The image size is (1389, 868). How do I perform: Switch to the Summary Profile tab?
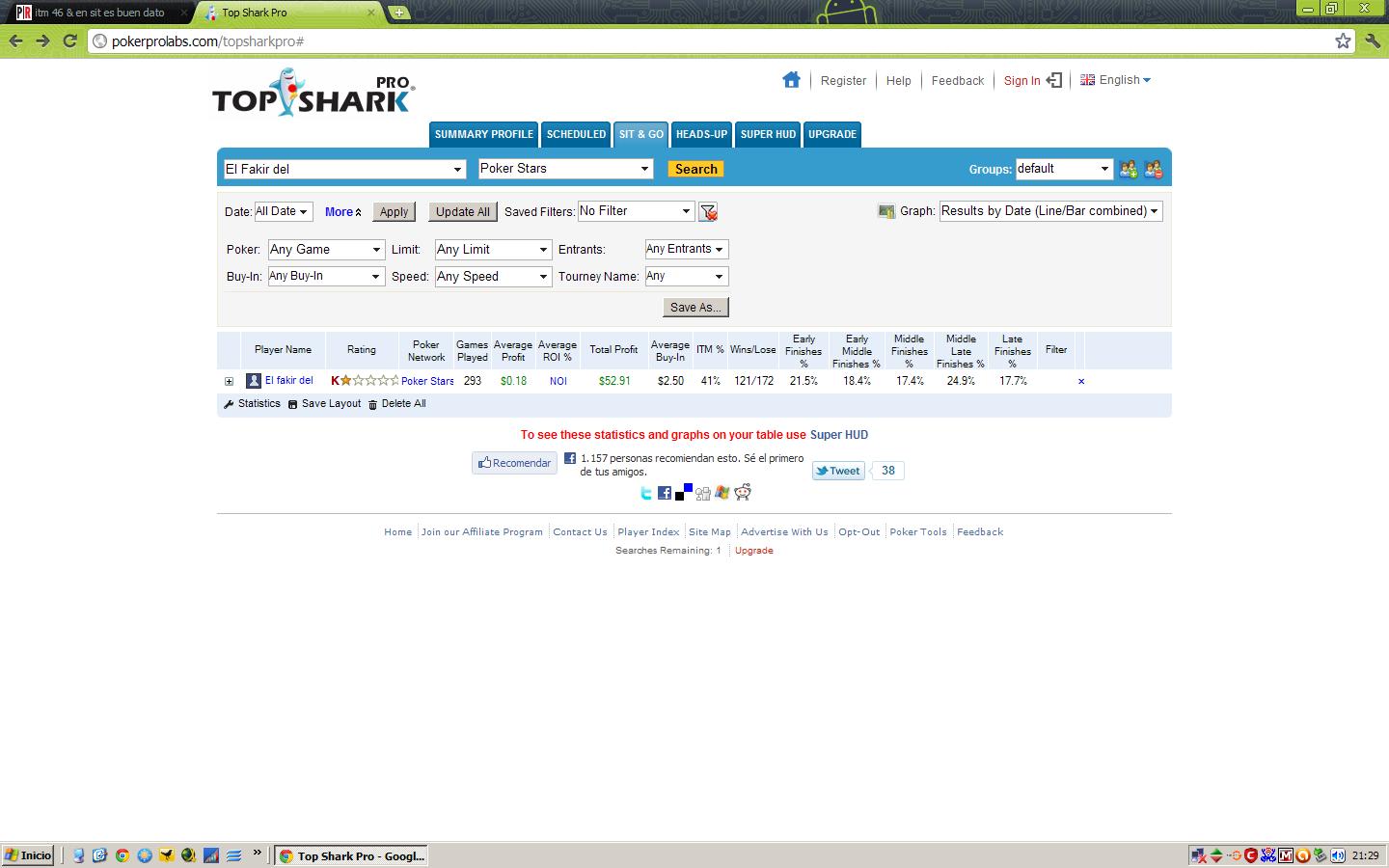(483, 134)
